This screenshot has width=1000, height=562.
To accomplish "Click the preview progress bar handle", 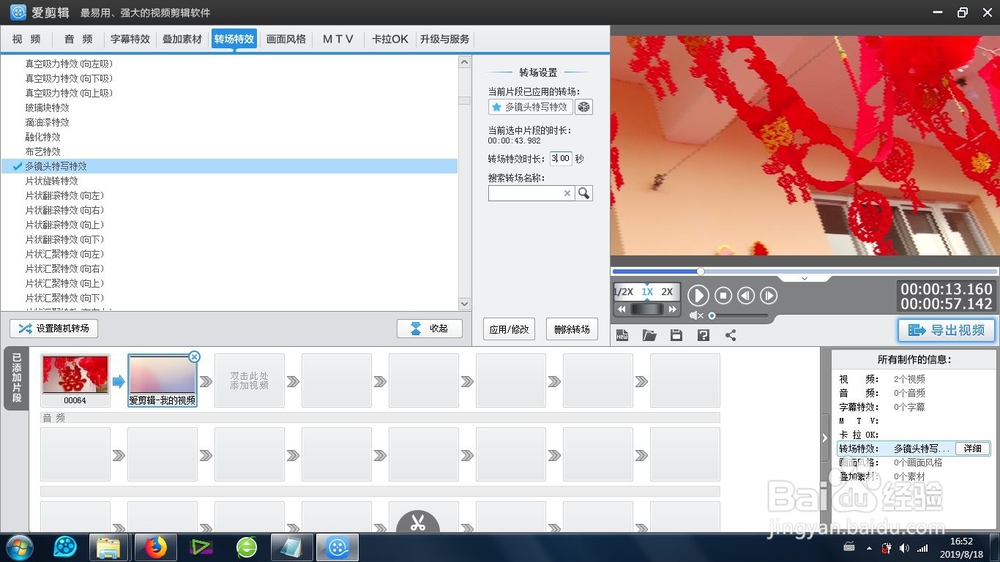I will coord(700,272).
